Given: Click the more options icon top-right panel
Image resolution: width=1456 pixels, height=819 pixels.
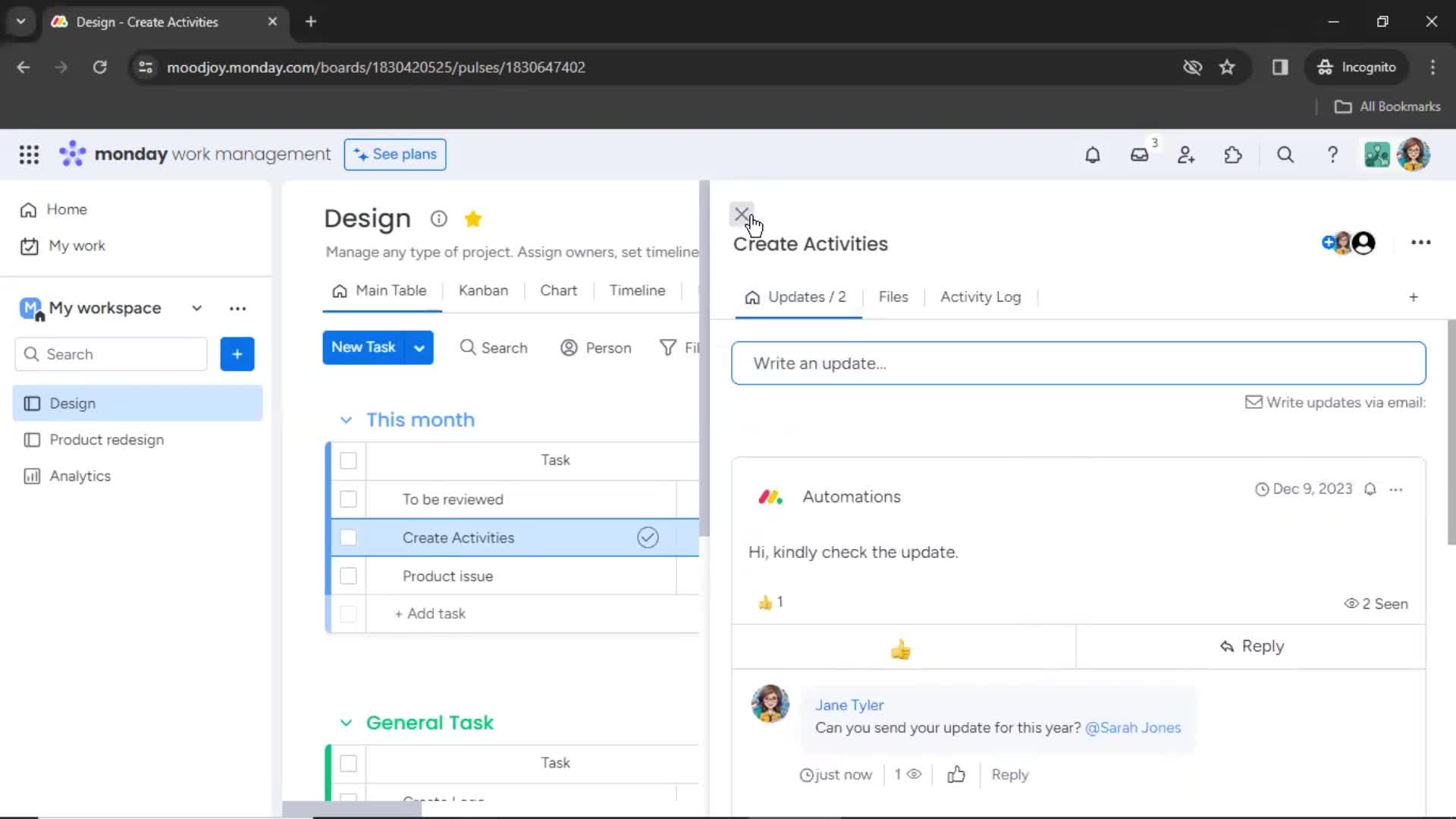Looking at the screenshot, I should coord(1420,243).
